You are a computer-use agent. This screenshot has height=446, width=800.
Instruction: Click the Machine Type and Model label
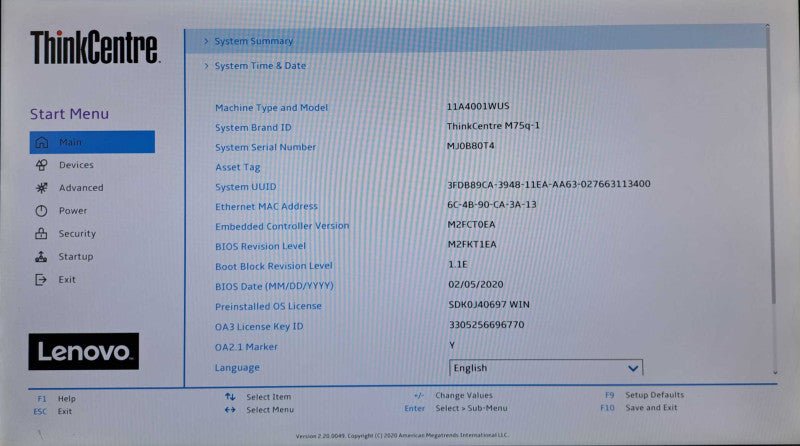(x=271, y=108)
